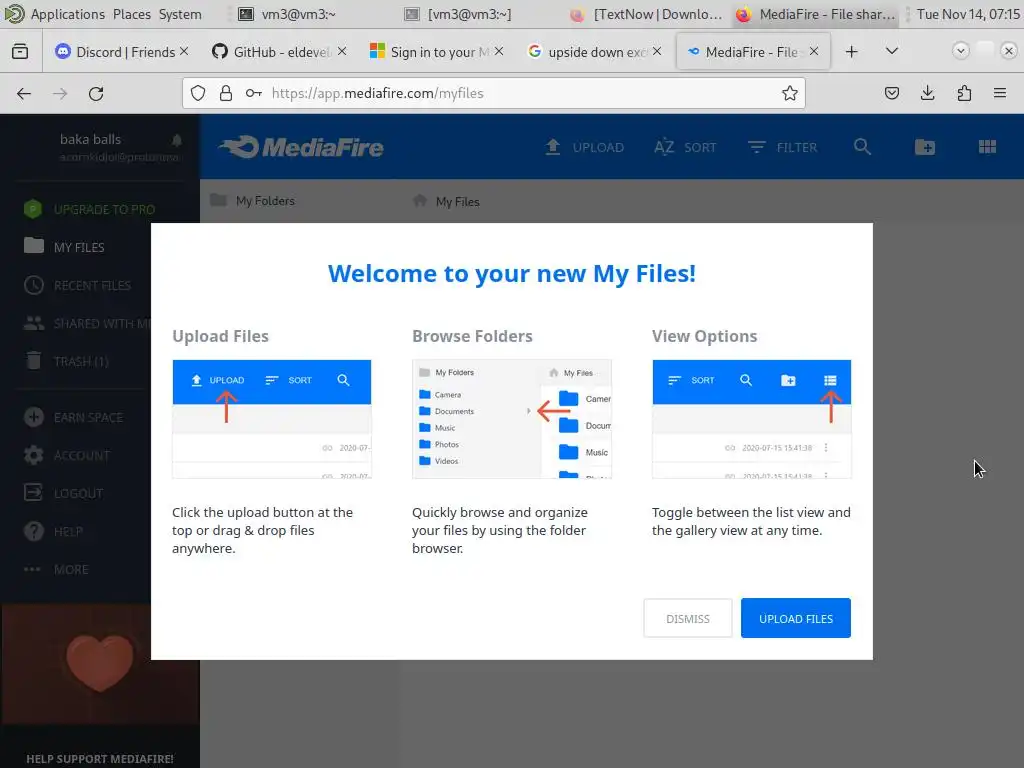Screen dimensions: 1024x768
Task: Close the Discord tab
Action: tap(184, 51)
